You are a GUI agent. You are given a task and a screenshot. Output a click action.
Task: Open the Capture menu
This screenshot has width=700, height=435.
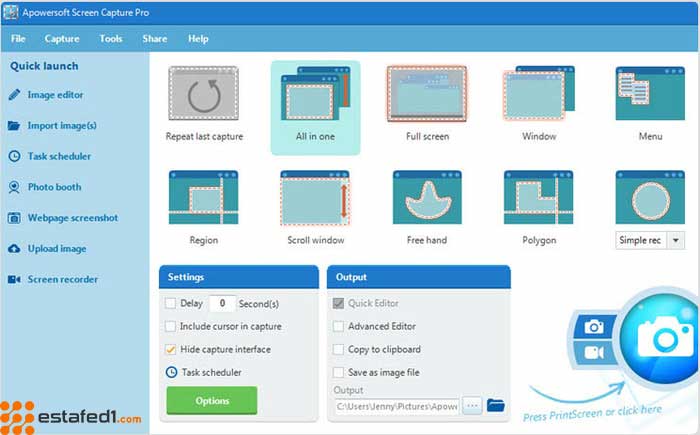tap(62, 38)
